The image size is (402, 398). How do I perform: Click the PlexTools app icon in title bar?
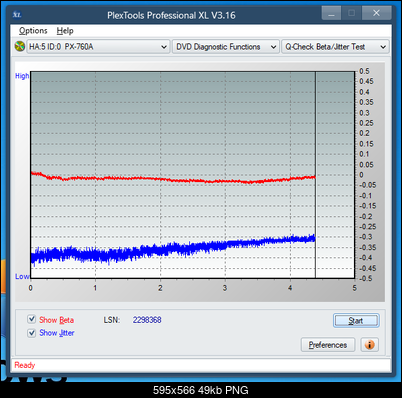[x=17, y=15]
